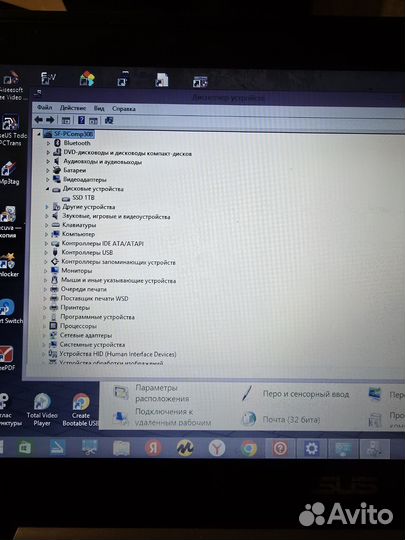Expand the Аудиовходы и аудиовыходы node
Image resolution: width=405 pixels, height=540 pixels.
click(48, 161)
